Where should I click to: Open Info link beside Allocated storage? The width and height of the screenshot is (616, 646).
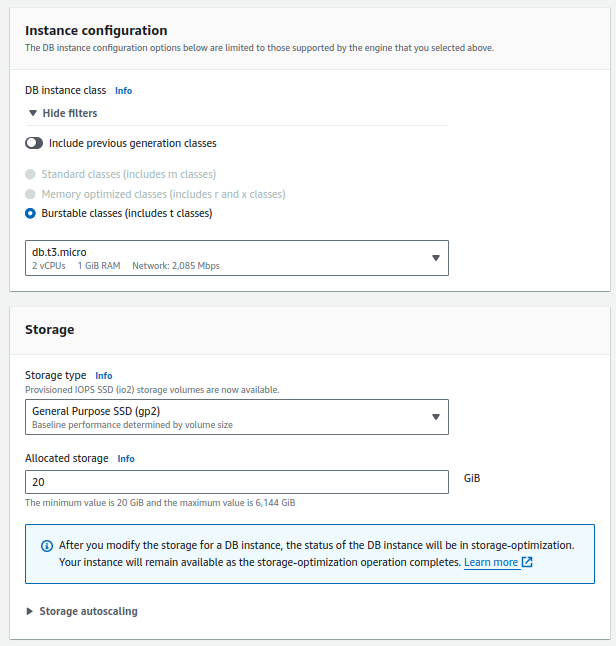pyautogui.click(x=126, y=459)
